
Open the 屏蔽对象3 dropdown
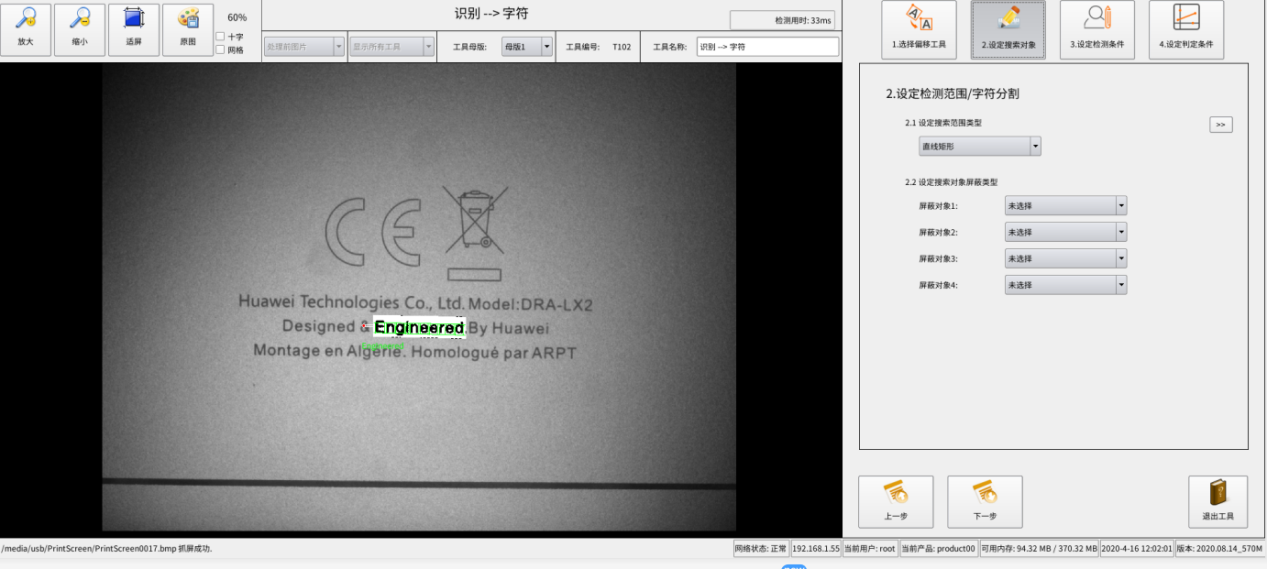pyautogui.click(x=1066, y=259)
